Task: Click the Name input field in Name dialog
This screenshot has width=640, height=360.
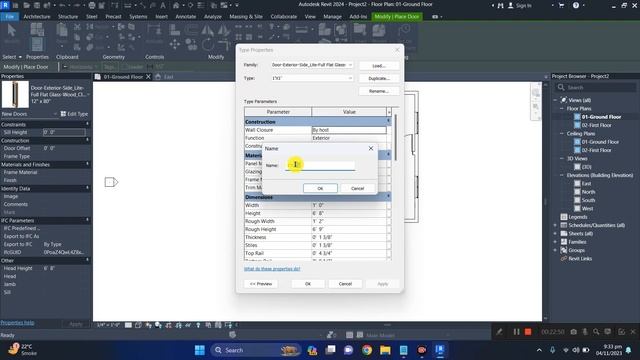Action: point(320,165)
